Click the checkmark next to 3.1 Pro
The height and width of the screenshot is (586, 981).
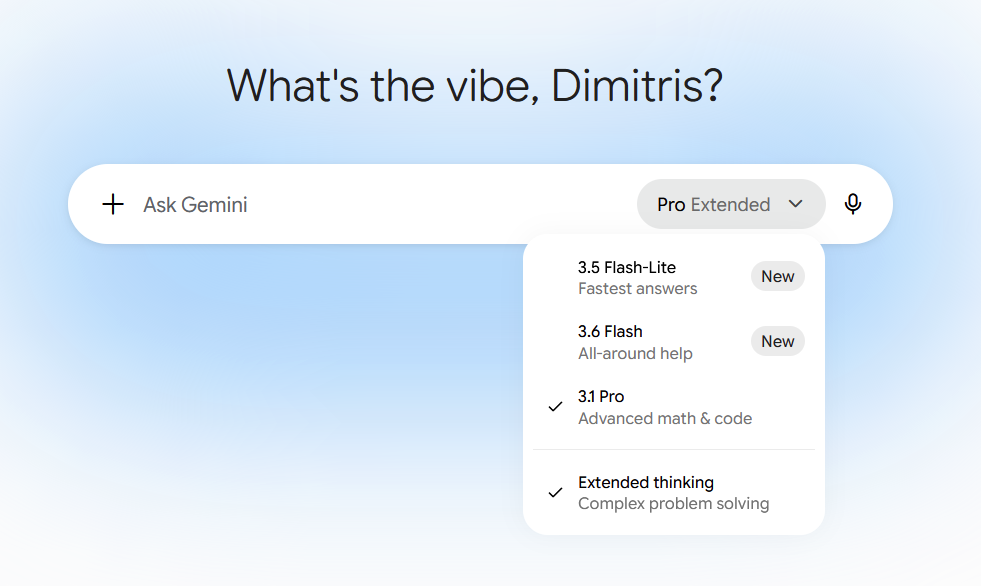pos(555,407)
